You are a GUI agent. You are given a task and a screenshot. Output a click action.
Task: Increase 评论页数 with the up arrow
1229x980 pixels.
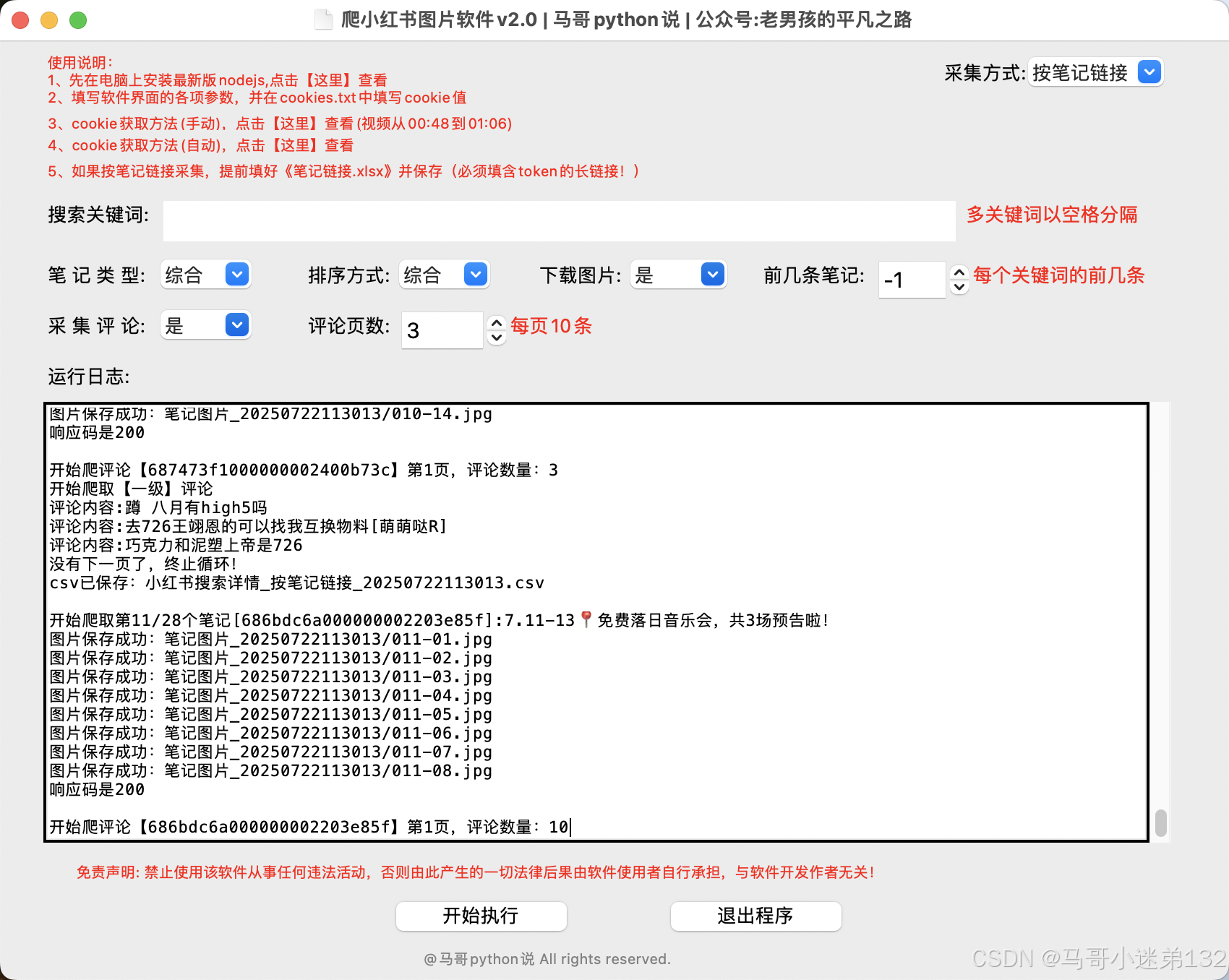coord(497,323)
